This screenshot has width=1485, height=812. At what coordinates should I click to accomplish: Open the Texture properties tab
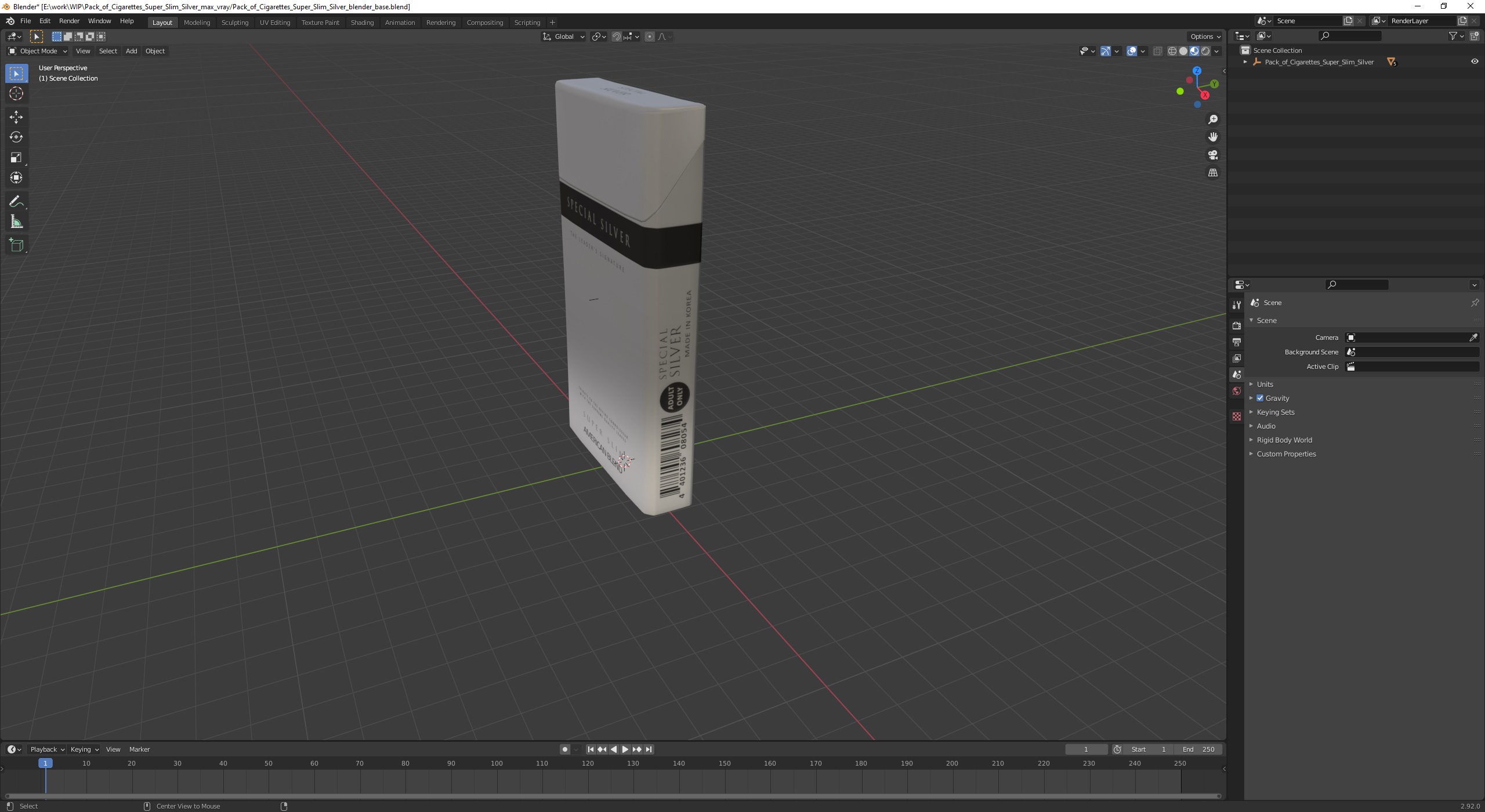pyautogui.click(x=1237, y=416)
